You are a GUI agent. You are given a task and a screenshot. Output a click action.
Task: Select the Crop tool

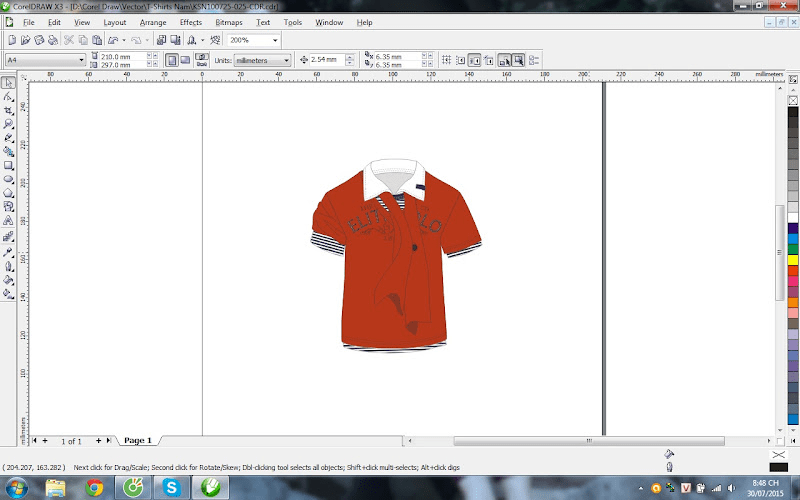[8, 110]
